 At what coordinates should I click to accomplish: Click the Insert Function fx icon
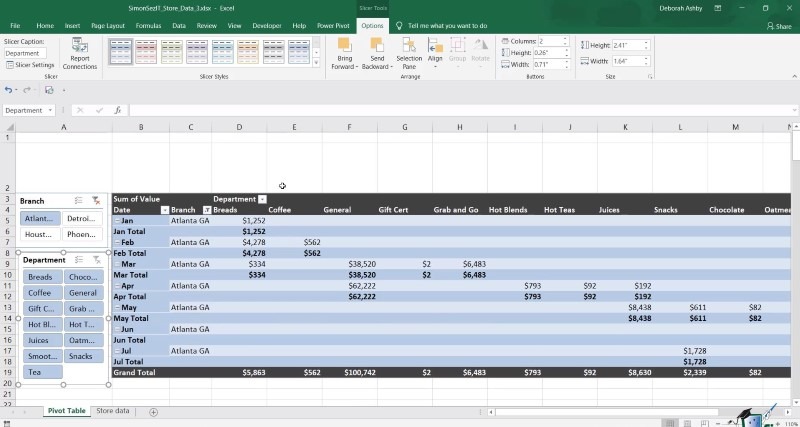117,110
